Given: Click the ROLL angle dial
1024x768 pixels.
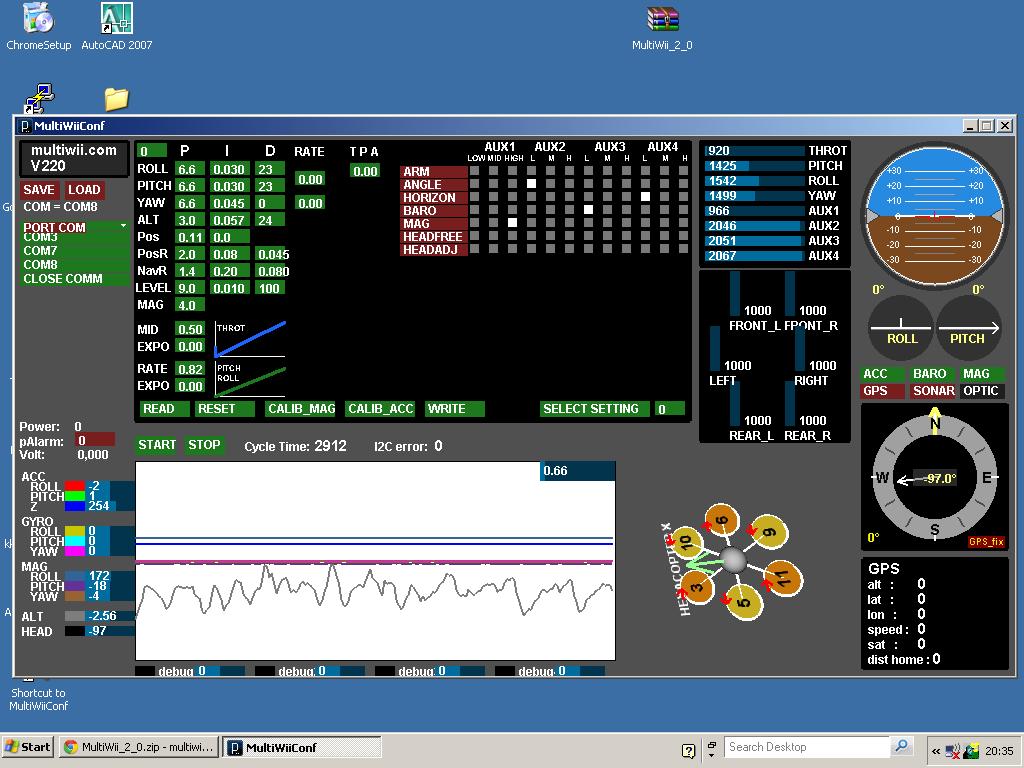Looking at the screenshot, I should click(901, 328).
